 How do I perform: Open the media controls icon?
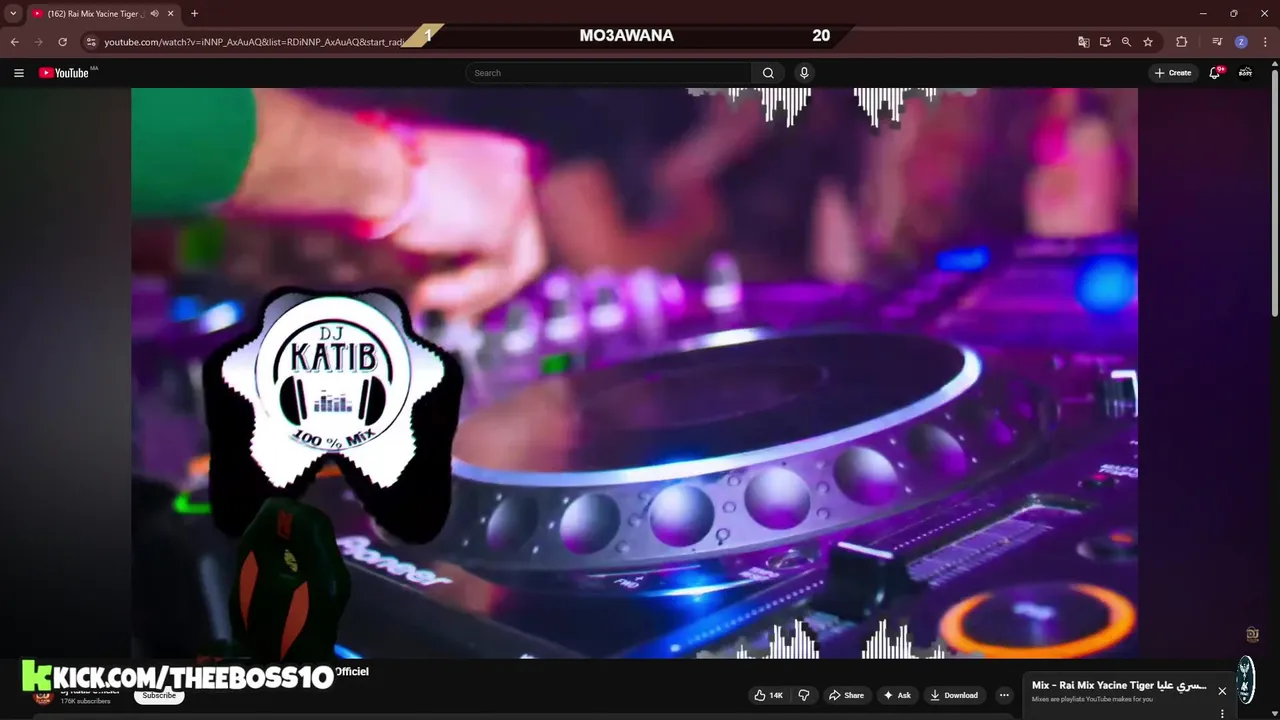coord(1217,42)
